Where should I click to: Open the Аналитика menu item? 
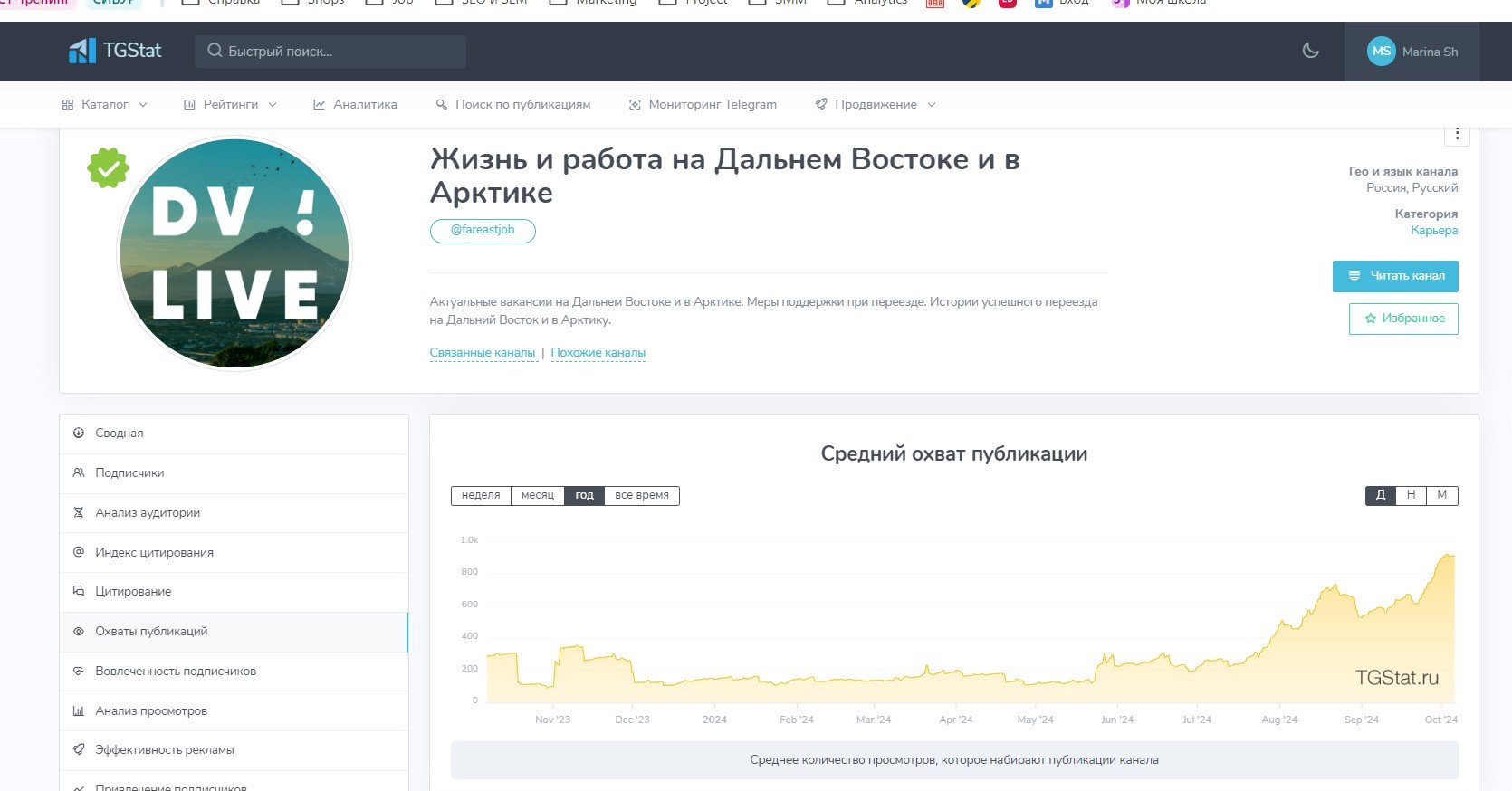[x=355, y=105]
